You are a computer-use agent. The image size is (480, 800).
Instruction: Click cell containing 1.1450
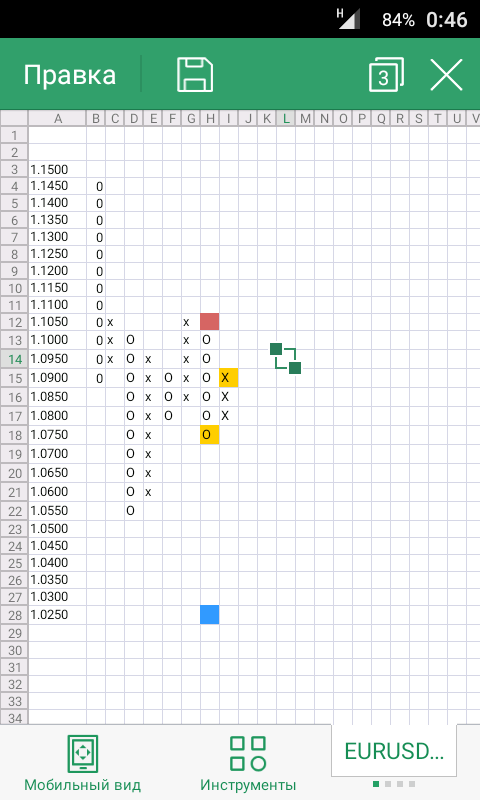click(58, 186)
